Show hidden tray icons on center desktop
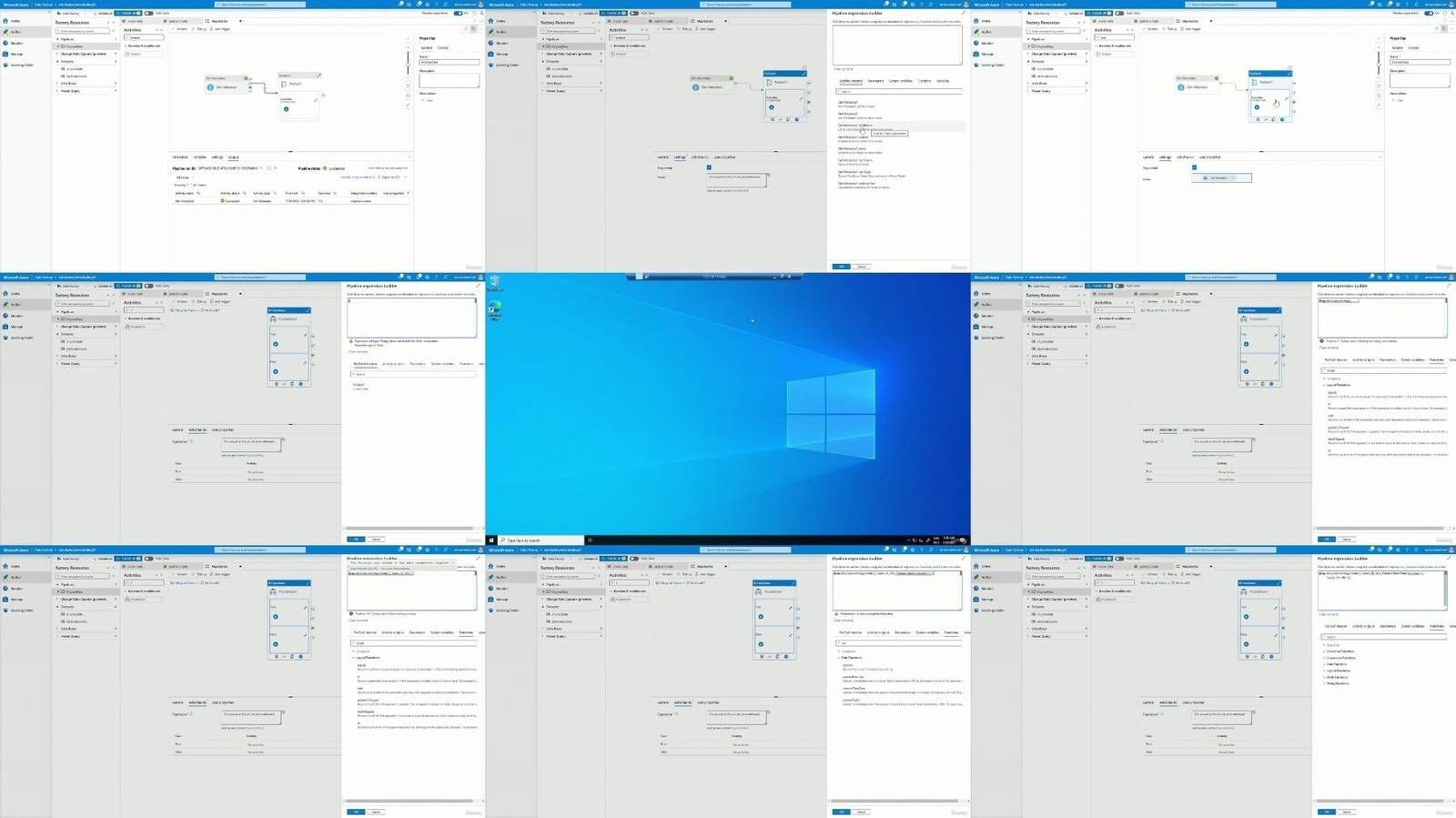1456x818 pixels. [x=908, y=540]
